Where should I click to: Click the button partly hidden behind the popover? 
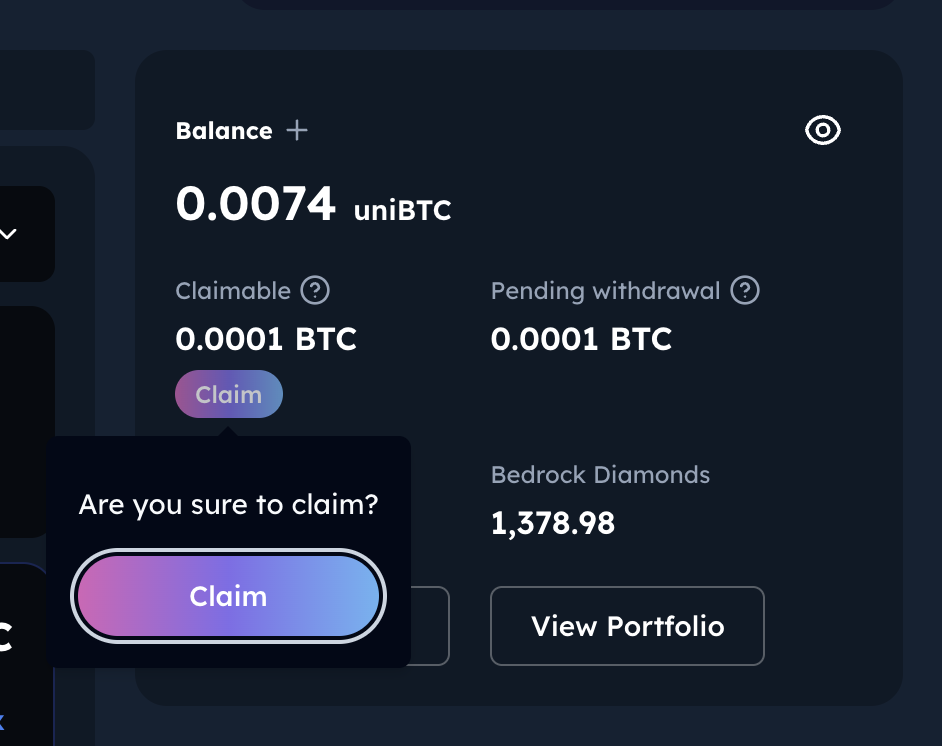tap(431, 626)
